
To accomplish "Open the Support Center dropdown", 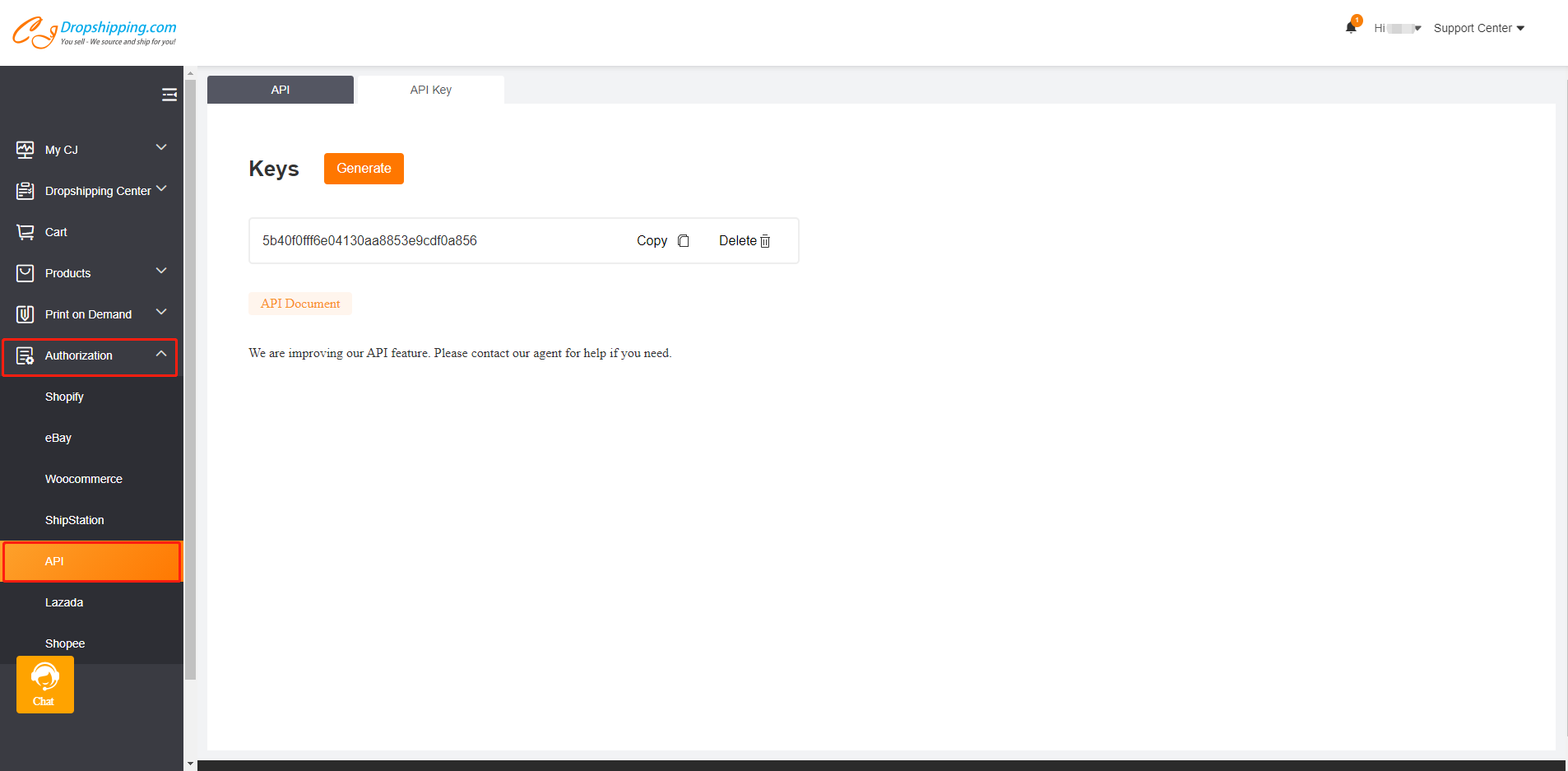I will tap(1478, 28).
